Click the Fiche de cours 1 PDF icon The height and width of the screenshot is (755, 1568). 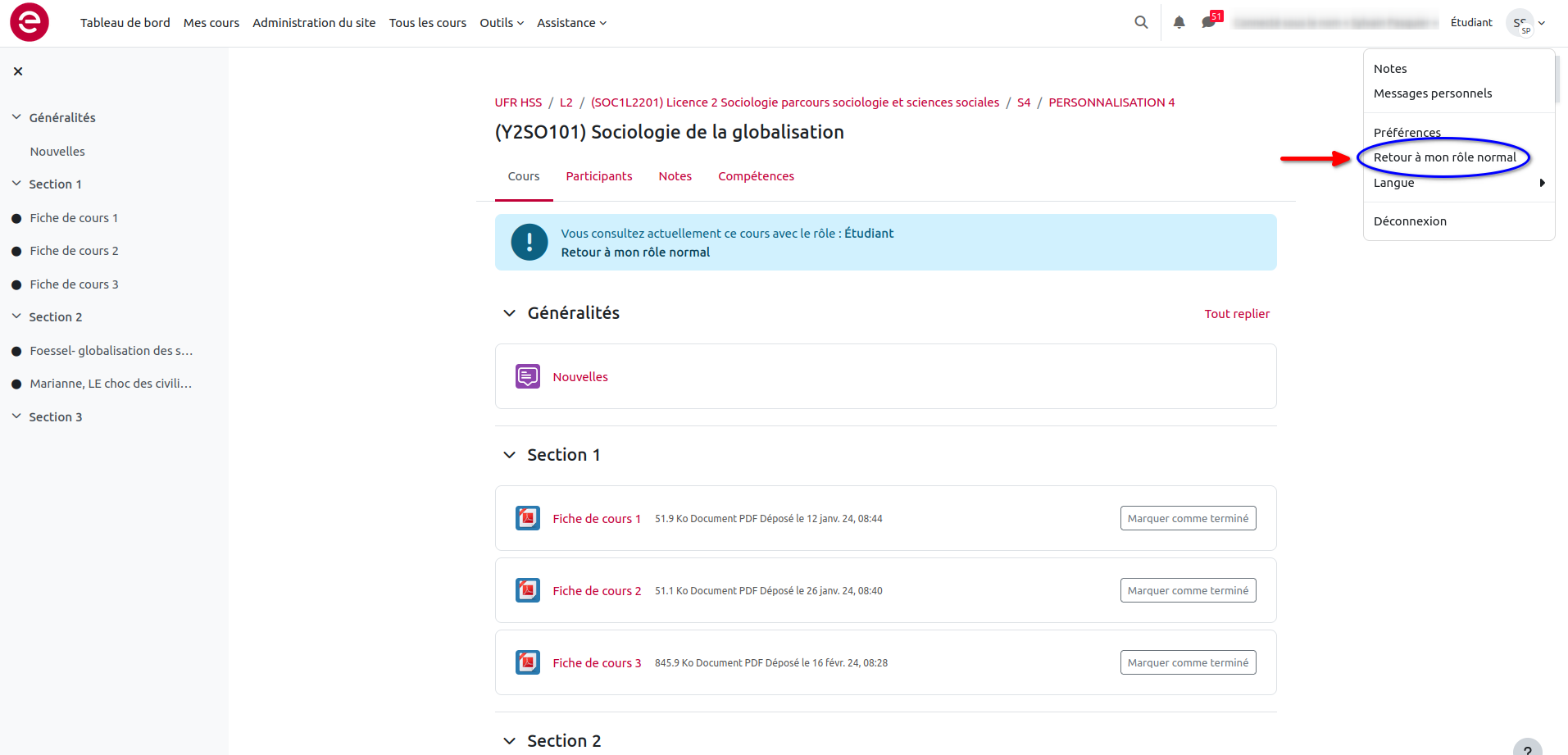click(527, 518)
